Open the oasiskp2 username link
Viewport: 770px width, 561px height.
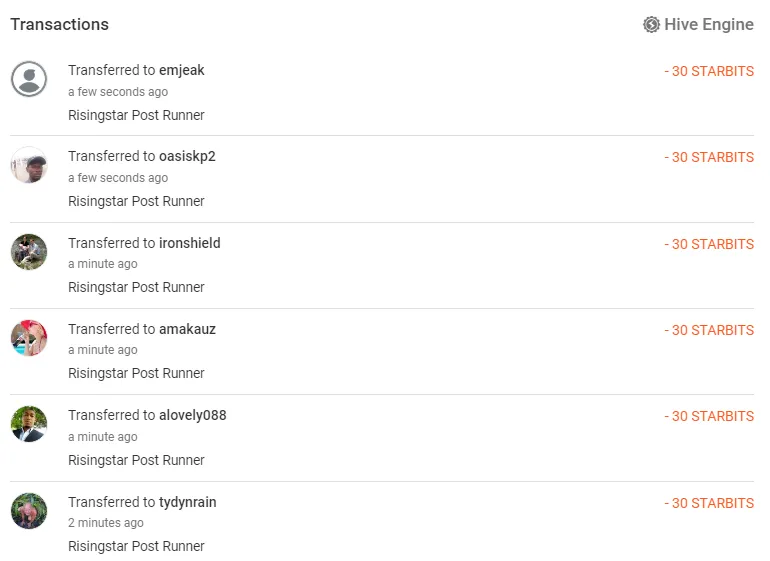click(187, 156)
